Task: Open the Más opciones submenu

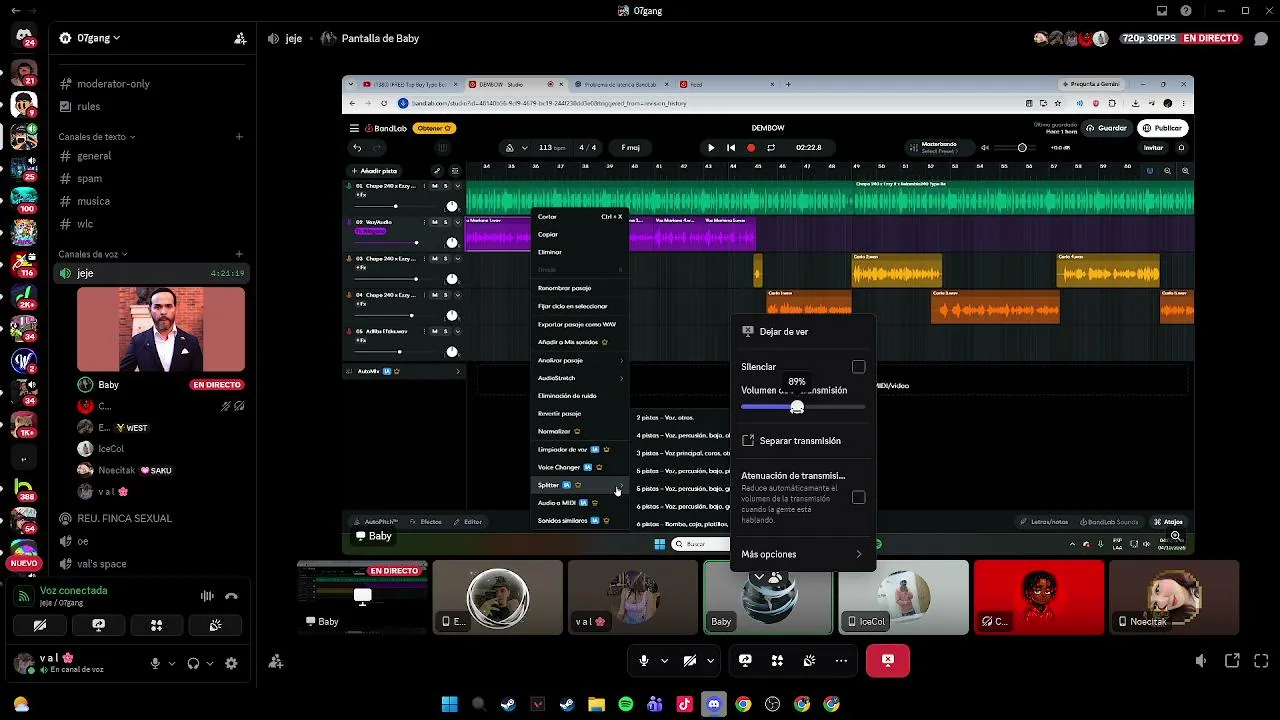Action: 803,554
